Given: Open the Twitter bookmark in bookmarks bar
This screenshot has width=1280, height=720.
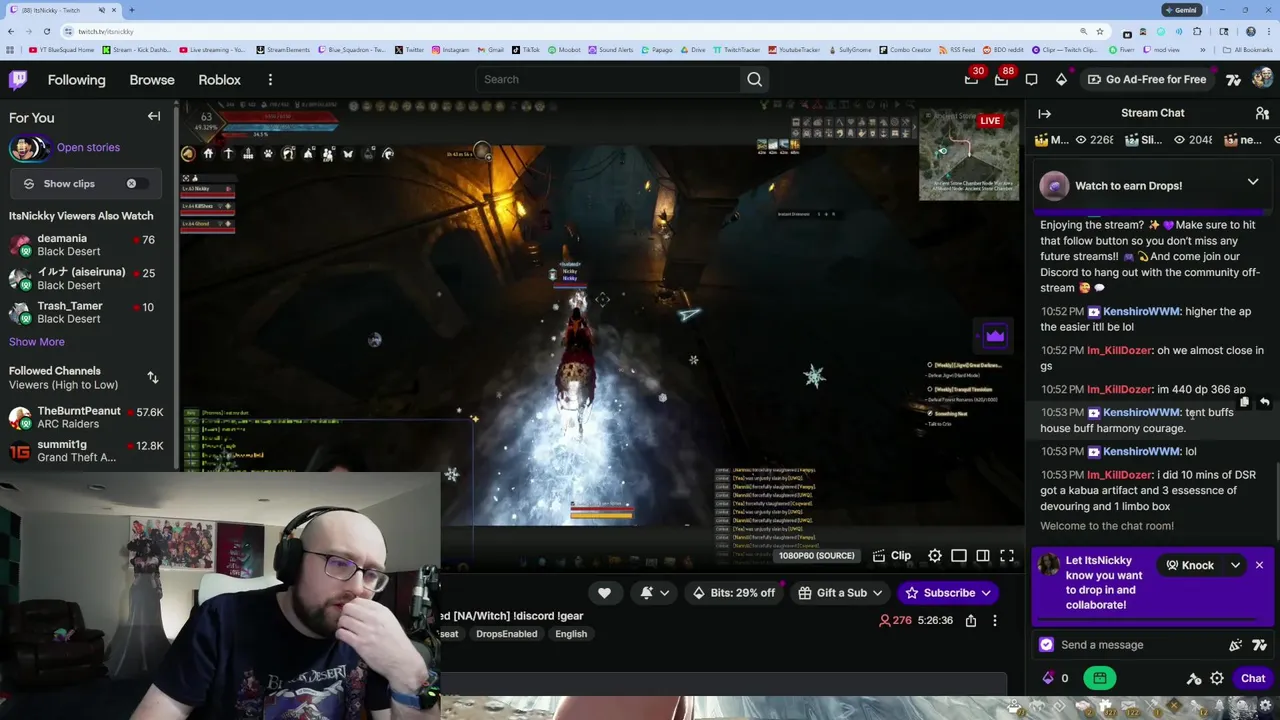Looking at the screenshot, I should click(410, 49).
